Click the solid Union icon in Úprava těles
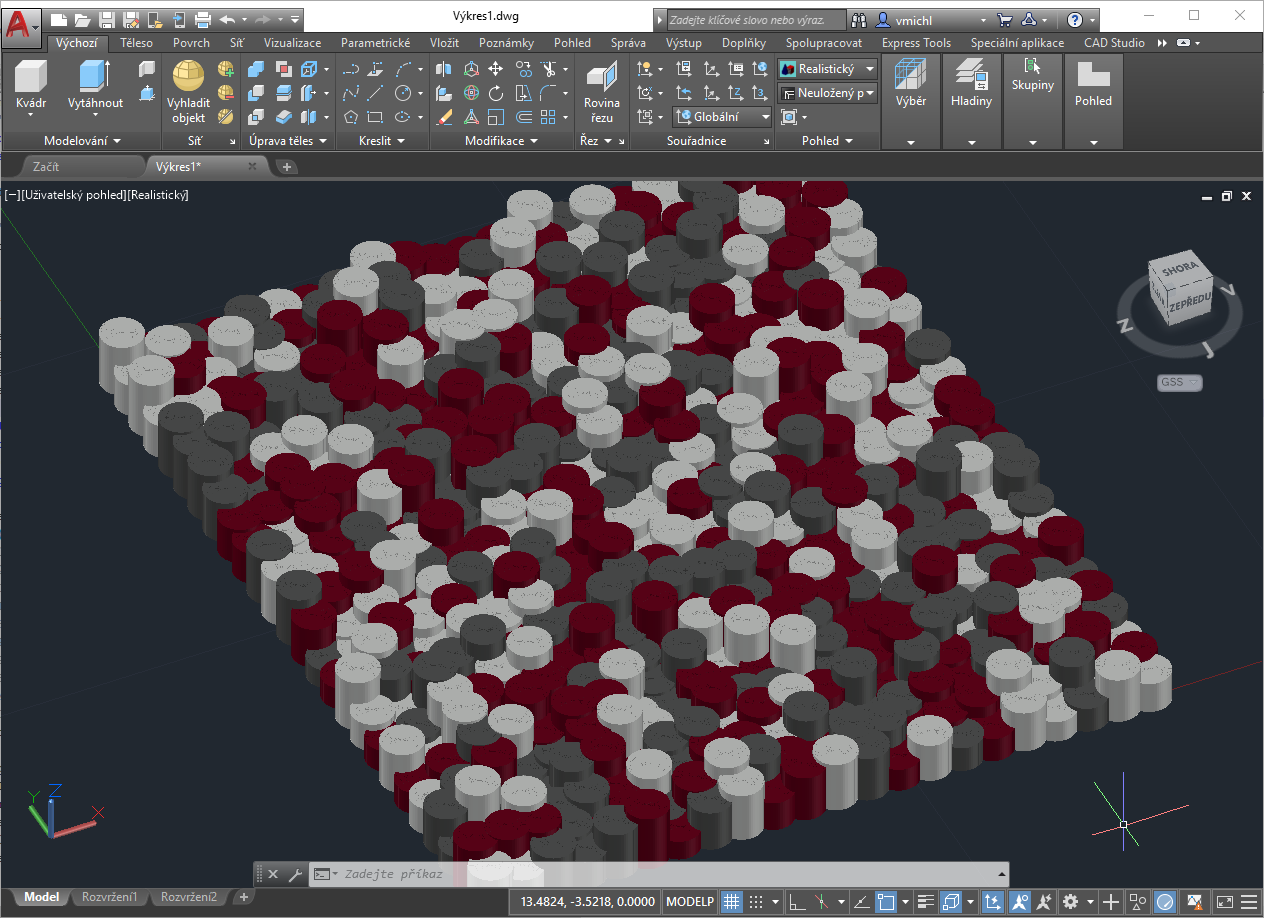Image resolution: width=1264 pixels, height=918 pixels. (256, 69)
